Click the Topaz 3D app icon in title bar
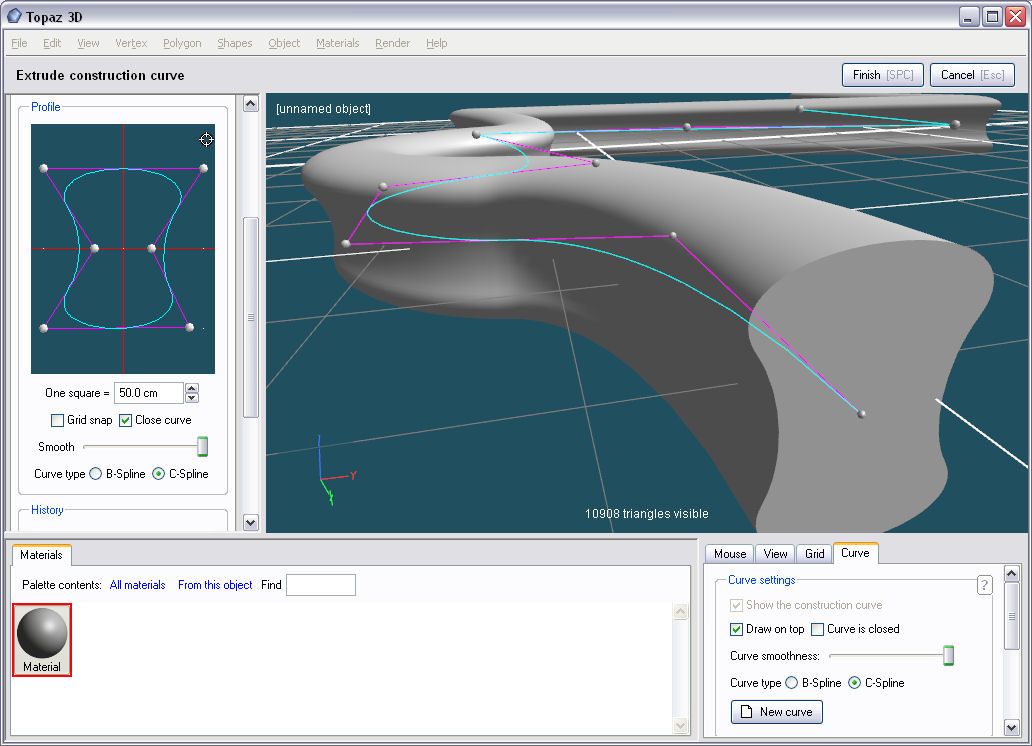Viewport: 1032px width, 746px height. tap(14, 16)
